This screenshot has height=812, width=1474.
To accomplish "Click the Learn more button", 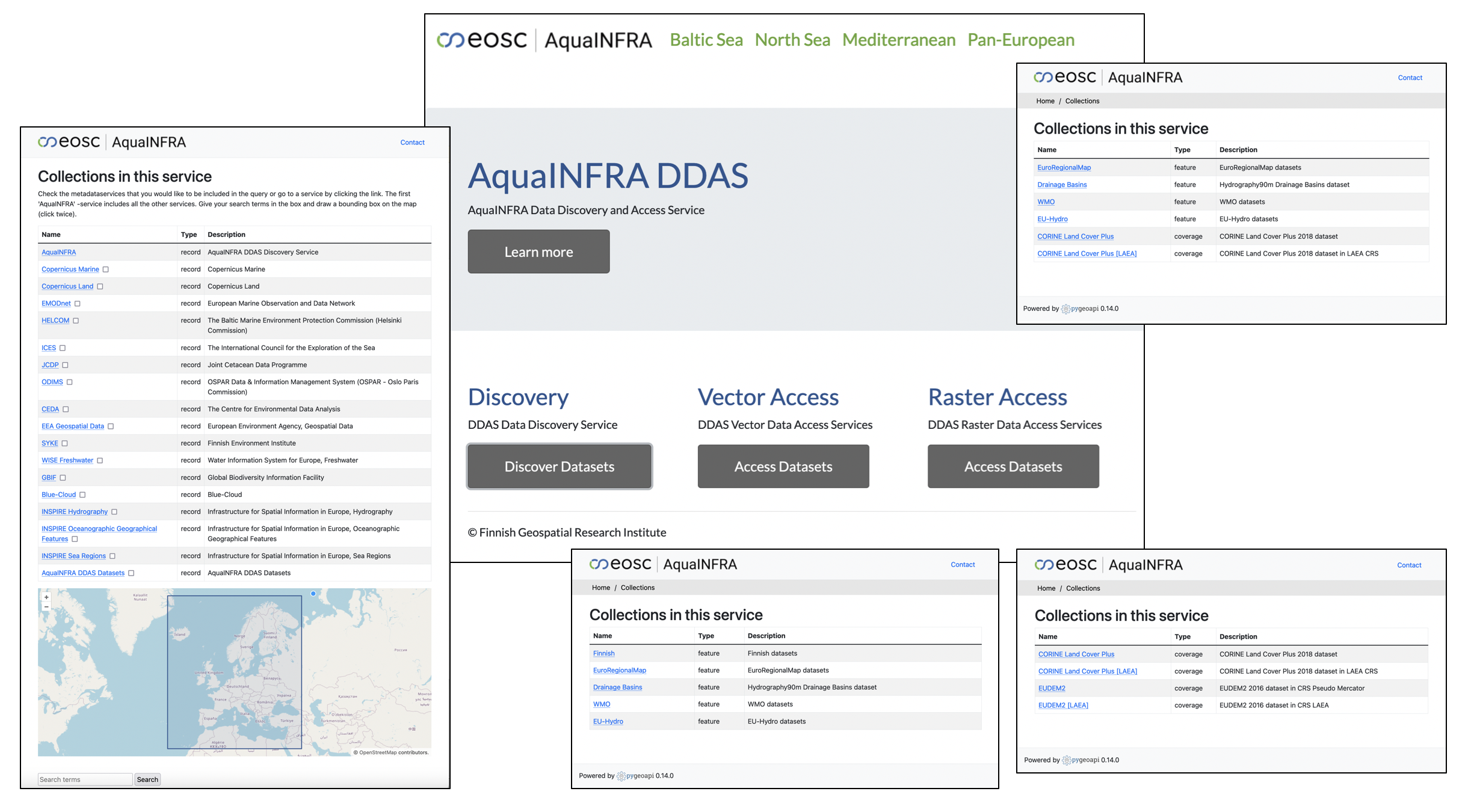I will coord(538,252).
